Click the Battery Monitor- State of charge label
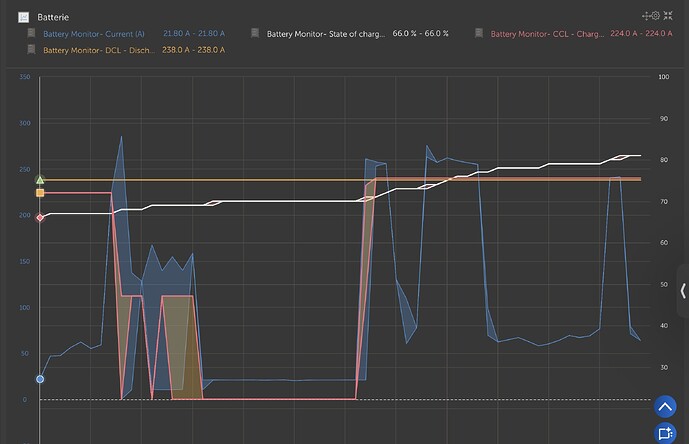The width and height of the screenshot is (689, 444). click(x=326, y=34)
